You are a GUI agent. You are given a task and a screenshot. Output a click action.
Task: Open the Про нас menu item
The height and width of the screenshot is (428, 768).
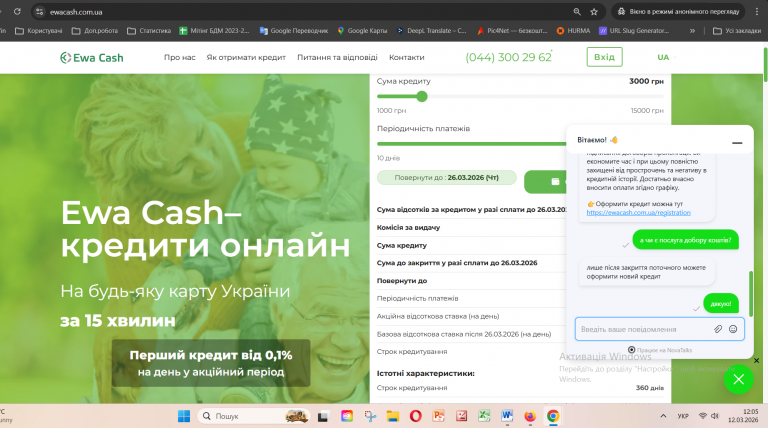(179, 57)
